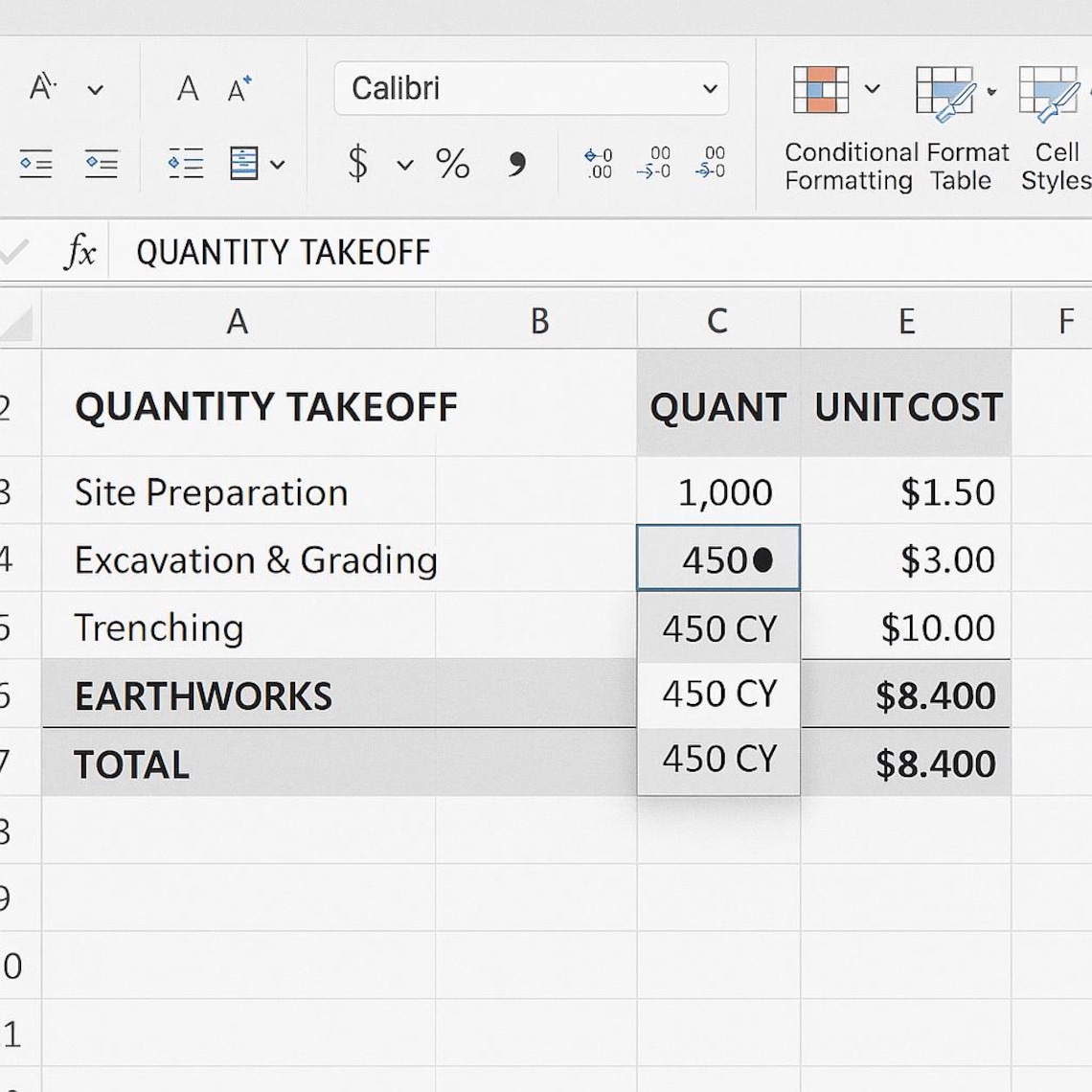
Task: Click the active cell containing 450
Action: coord(718,558)
